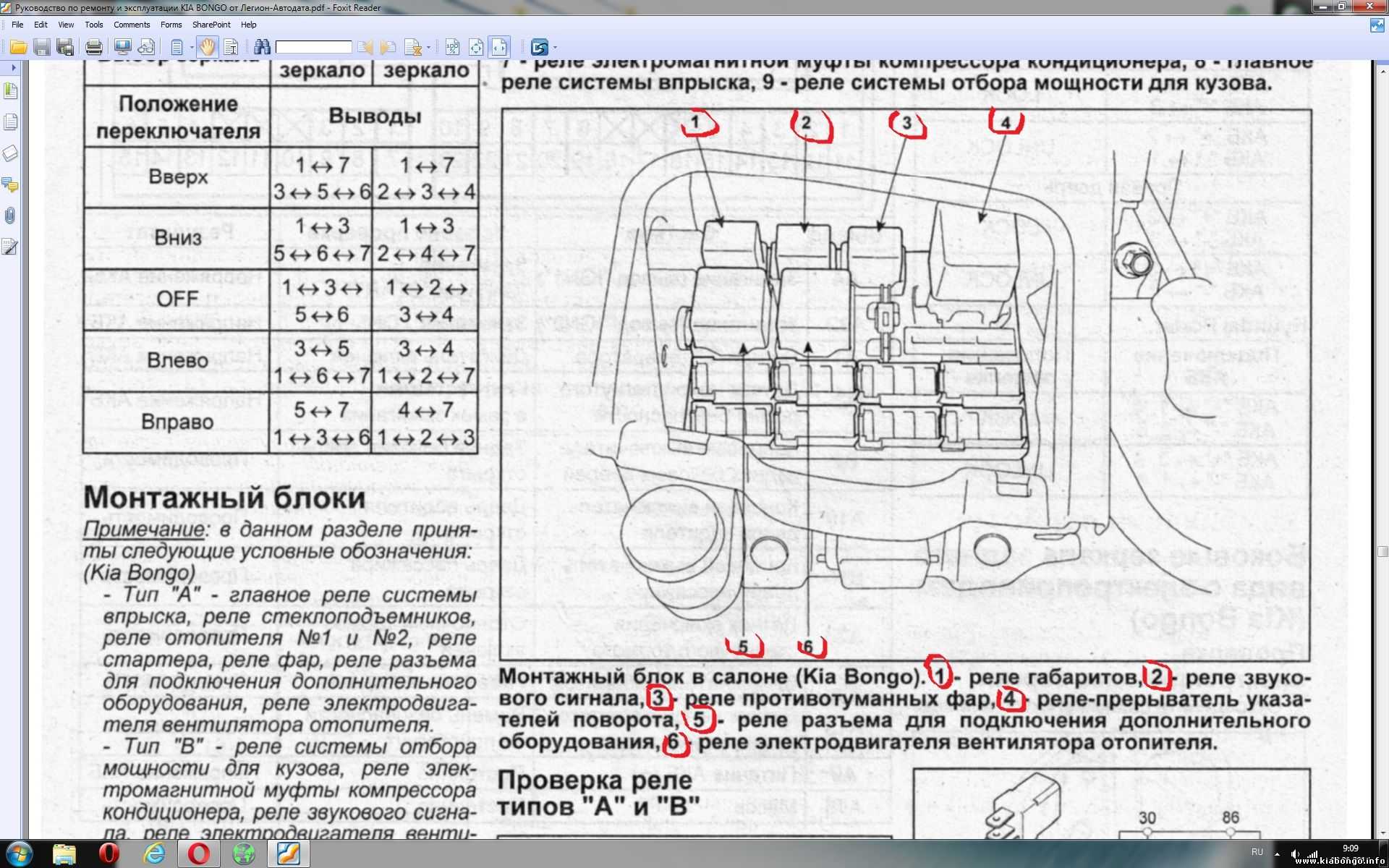Click the 9:09 system clock

pos(1350,848)
